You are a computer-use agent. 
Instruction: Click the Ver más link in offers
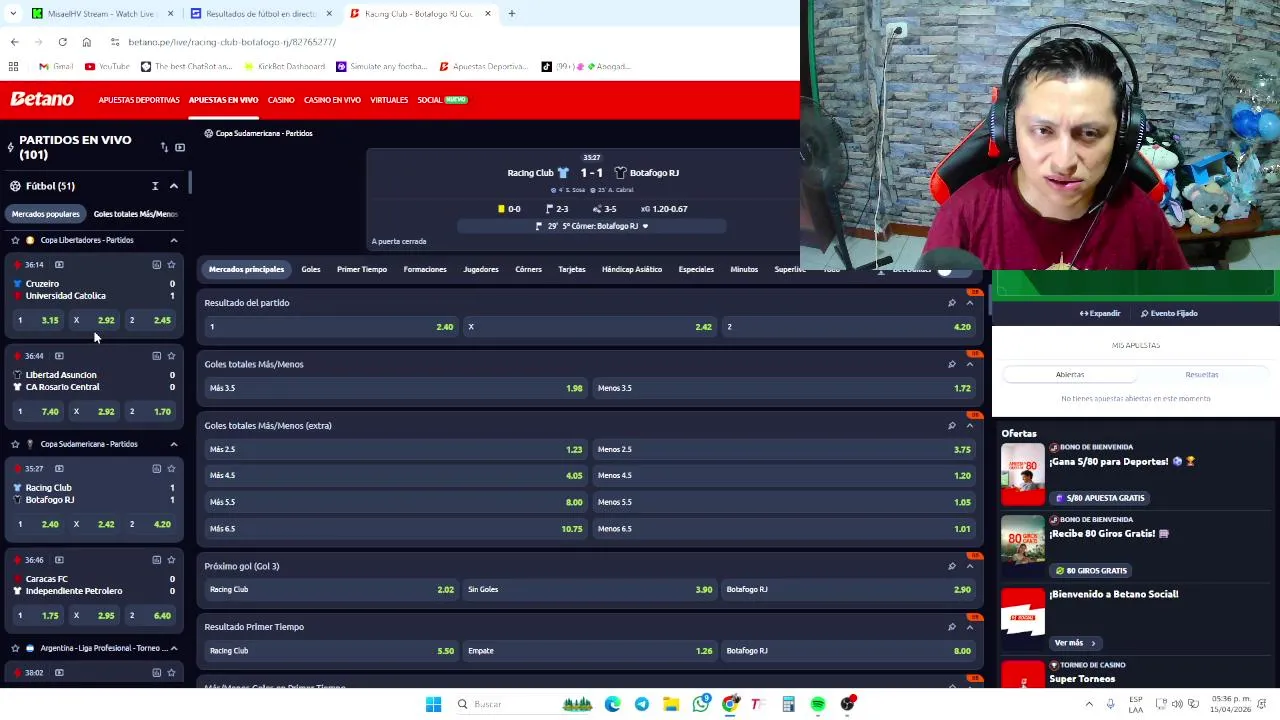[x=1074, y=643]
